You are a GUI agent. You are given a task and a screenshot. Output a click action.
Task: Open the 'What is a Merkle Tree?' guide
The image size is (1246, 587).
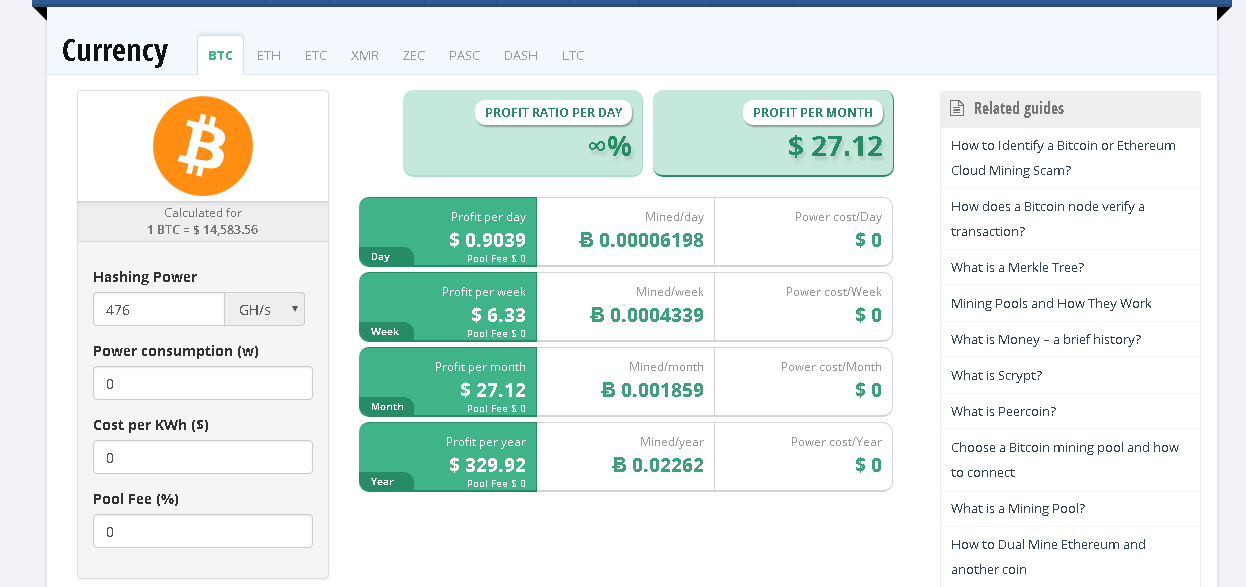point(1017,267)
